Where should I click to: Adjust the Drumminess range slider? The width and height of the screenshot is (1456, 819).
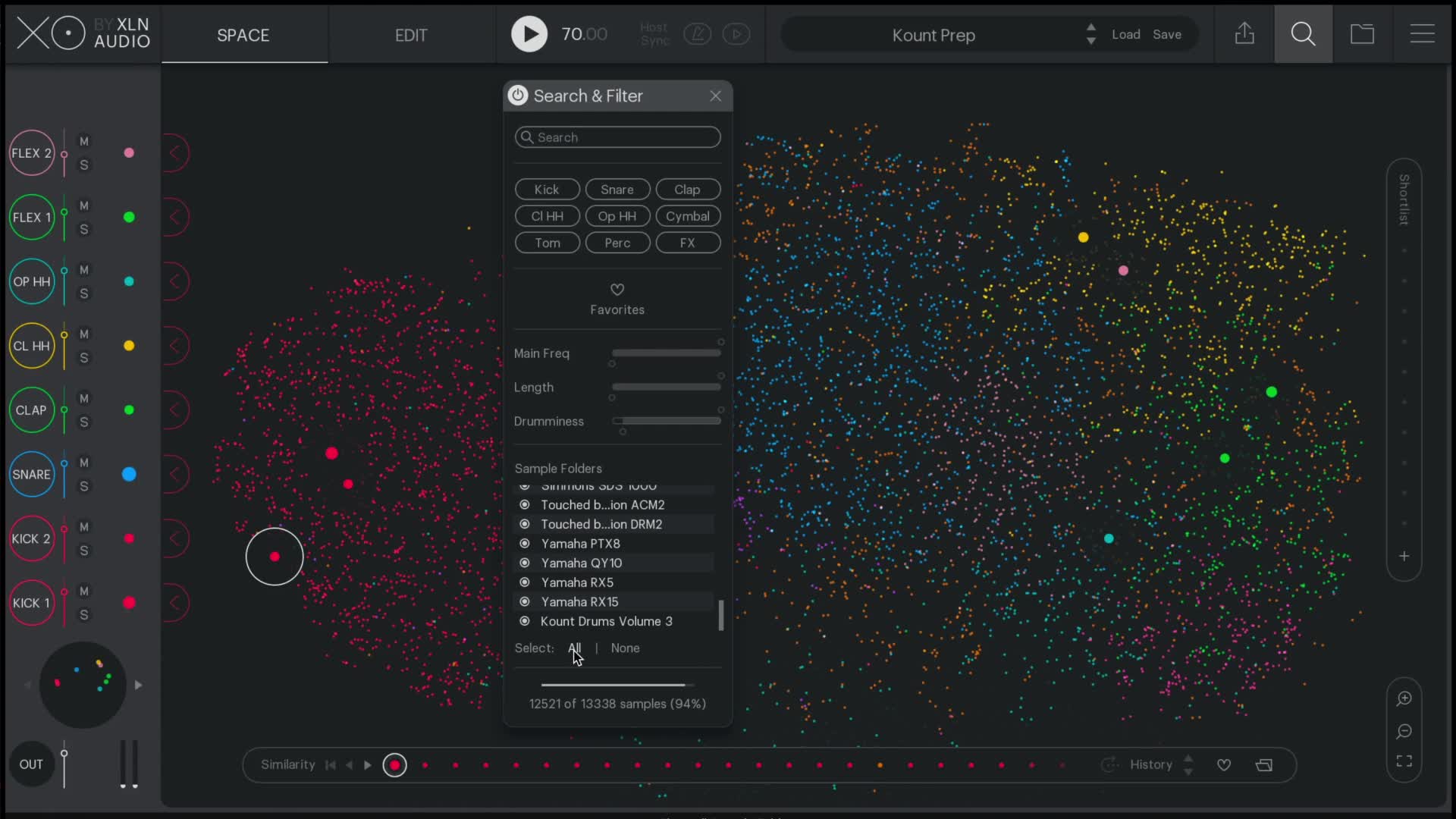666,421
